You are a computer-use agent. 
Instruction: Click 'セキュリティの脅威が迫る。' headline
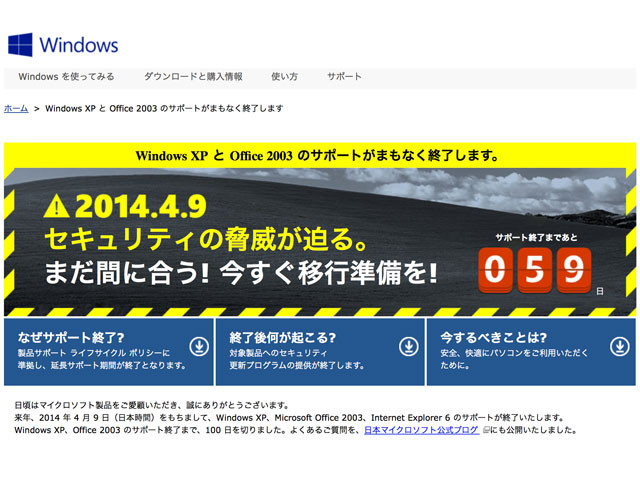point(206,239)
